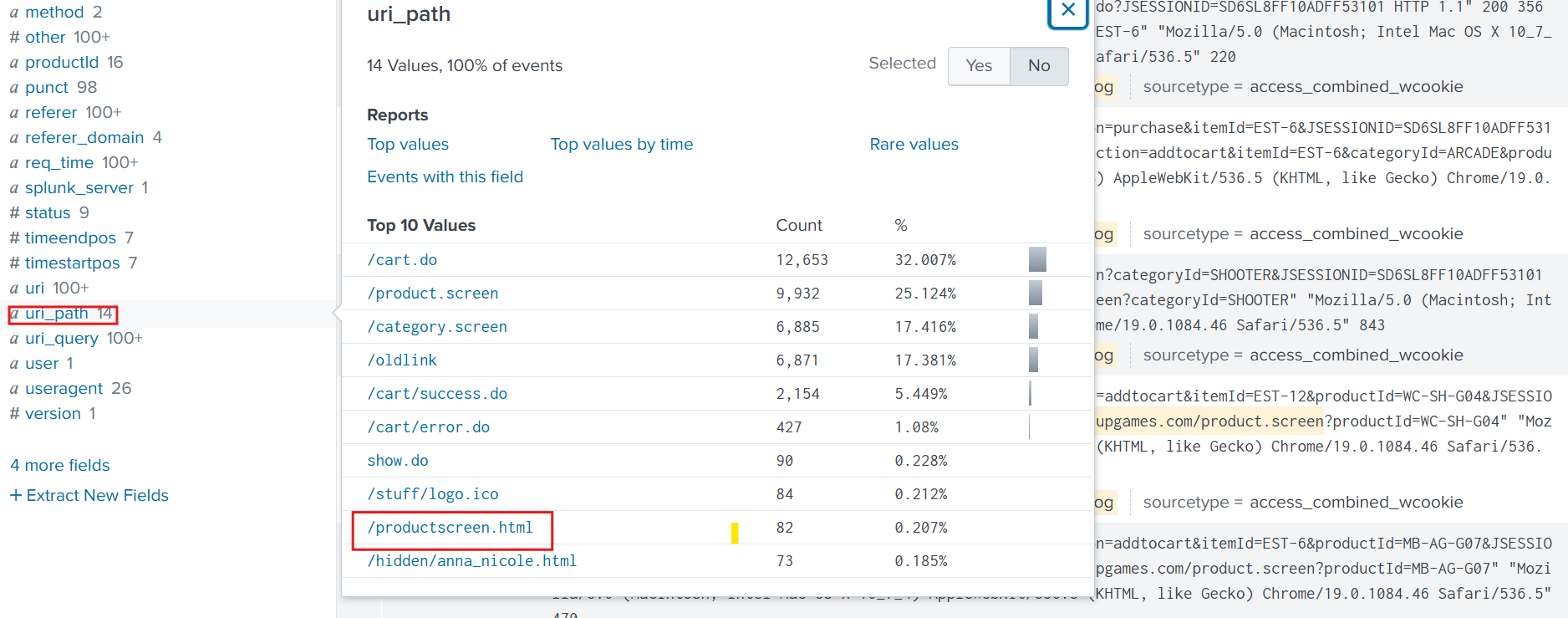
Task: Open the Top values report
Action: point(408,145)
